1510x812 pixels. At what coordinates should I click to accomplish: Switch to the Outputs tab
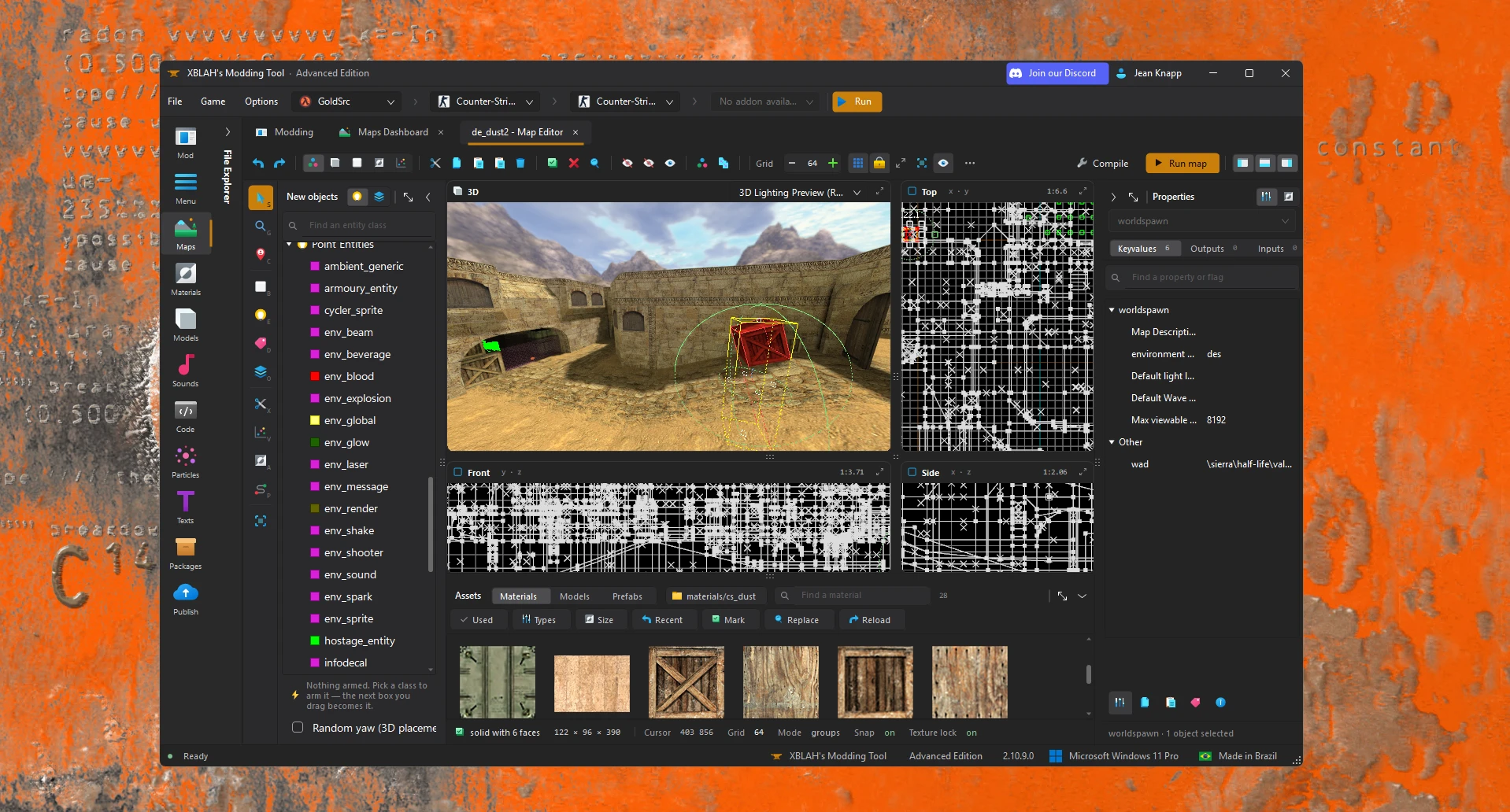1212,249
